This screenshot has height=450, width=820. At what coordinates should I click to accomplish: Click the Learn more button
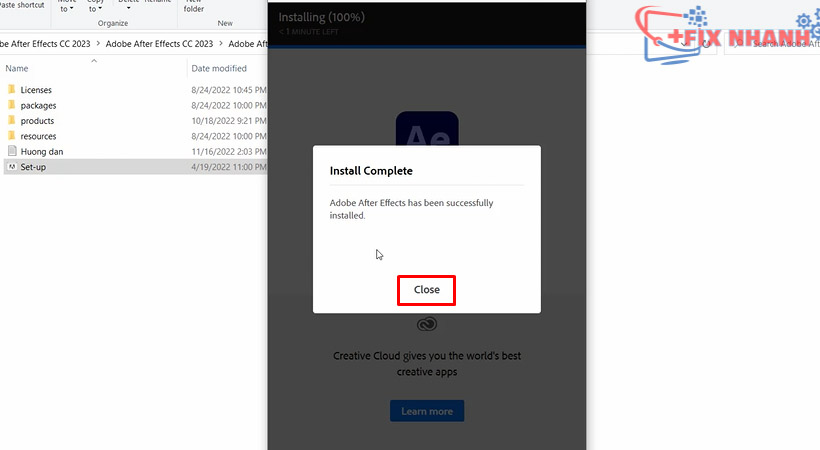[x=427, y=411]
